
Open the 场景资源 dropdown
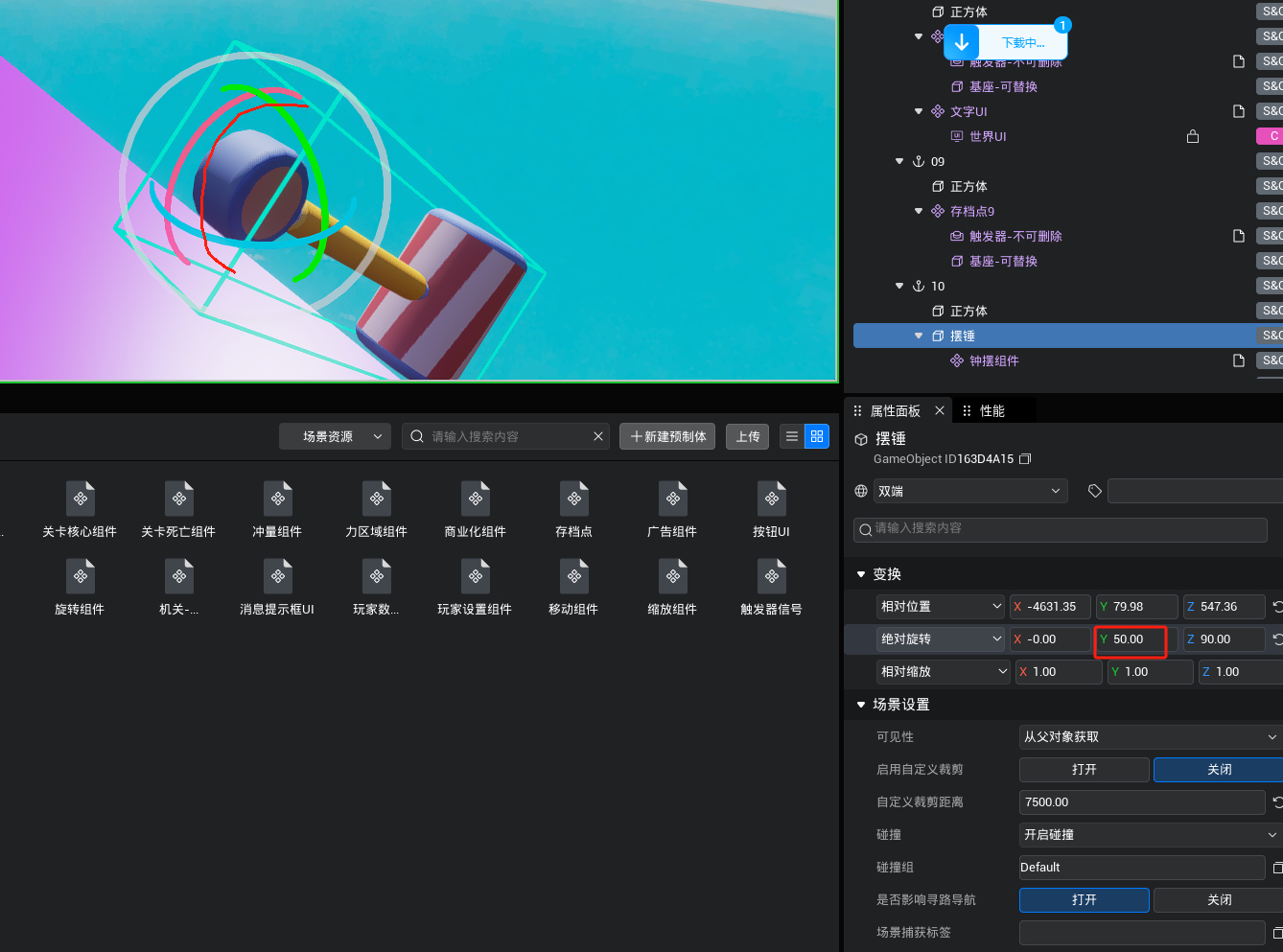pyautogui.click(x=335, y=436)
